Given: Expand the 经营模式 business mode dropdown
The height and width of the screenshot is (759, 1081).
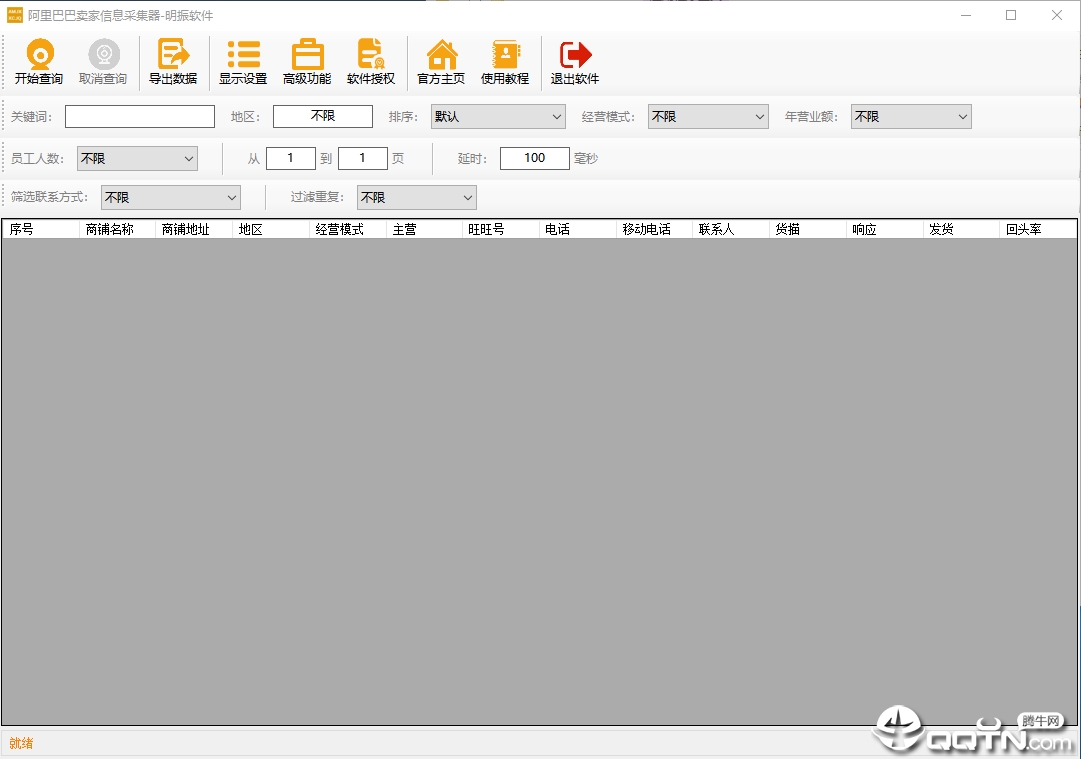Looking at the screenshot, I should click(707, 117).
